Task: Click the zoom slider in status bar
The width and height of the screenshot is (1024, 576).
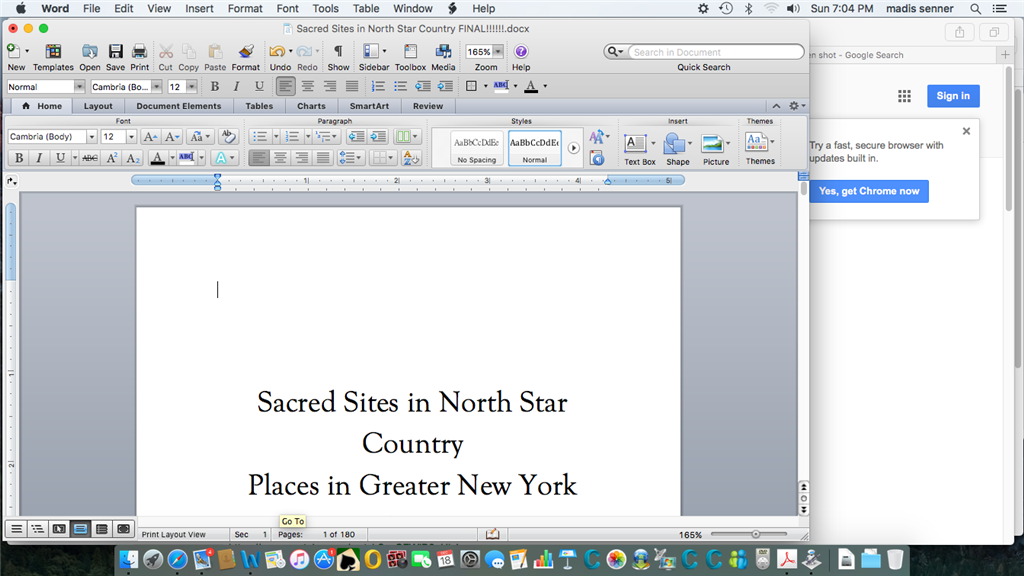Action: [748, 534]
